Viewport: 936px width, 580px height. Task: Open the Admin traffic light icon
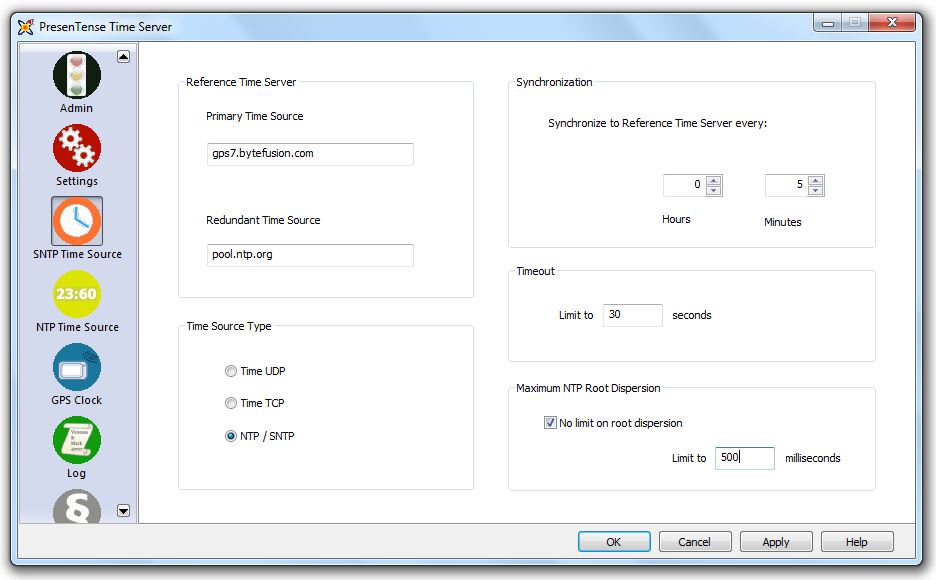pyautogui.click(x=77, y=76)
